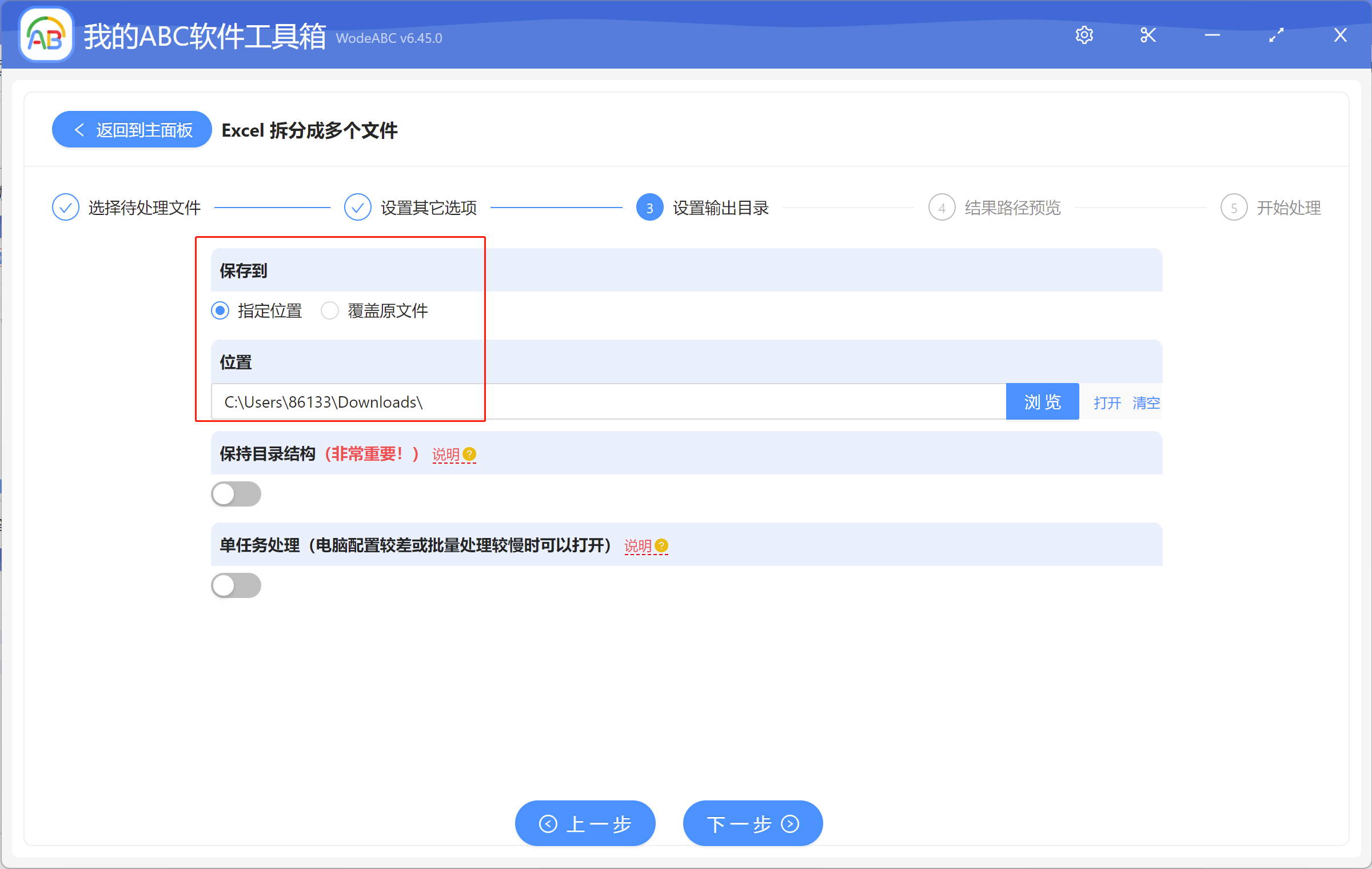Image resolution: width=1372 pixels, height=869 pixels.
Task: Click help icon beside 单任务处理 说明
Action: click(661, 546)
